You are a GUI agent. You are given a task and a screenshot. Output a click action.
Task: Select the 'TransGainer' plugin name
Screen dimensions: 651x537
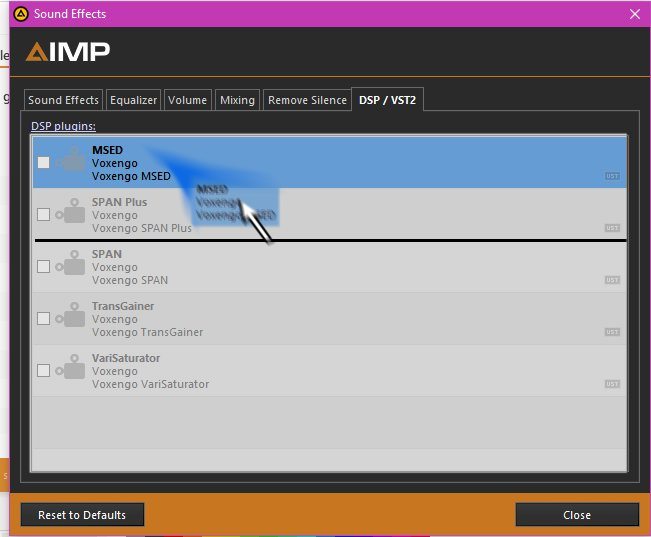[x=123, y=306]
